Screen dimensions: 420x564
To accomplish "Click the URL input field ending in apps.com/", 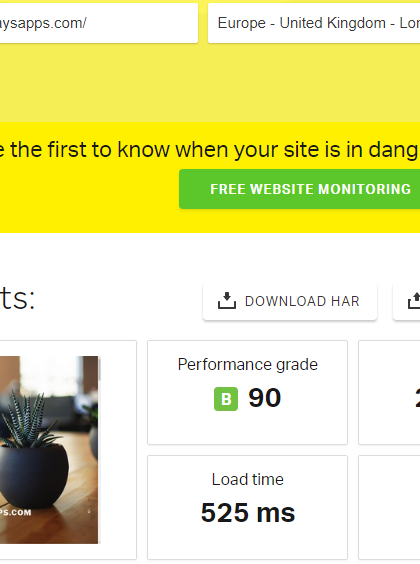I will [99, 23].
